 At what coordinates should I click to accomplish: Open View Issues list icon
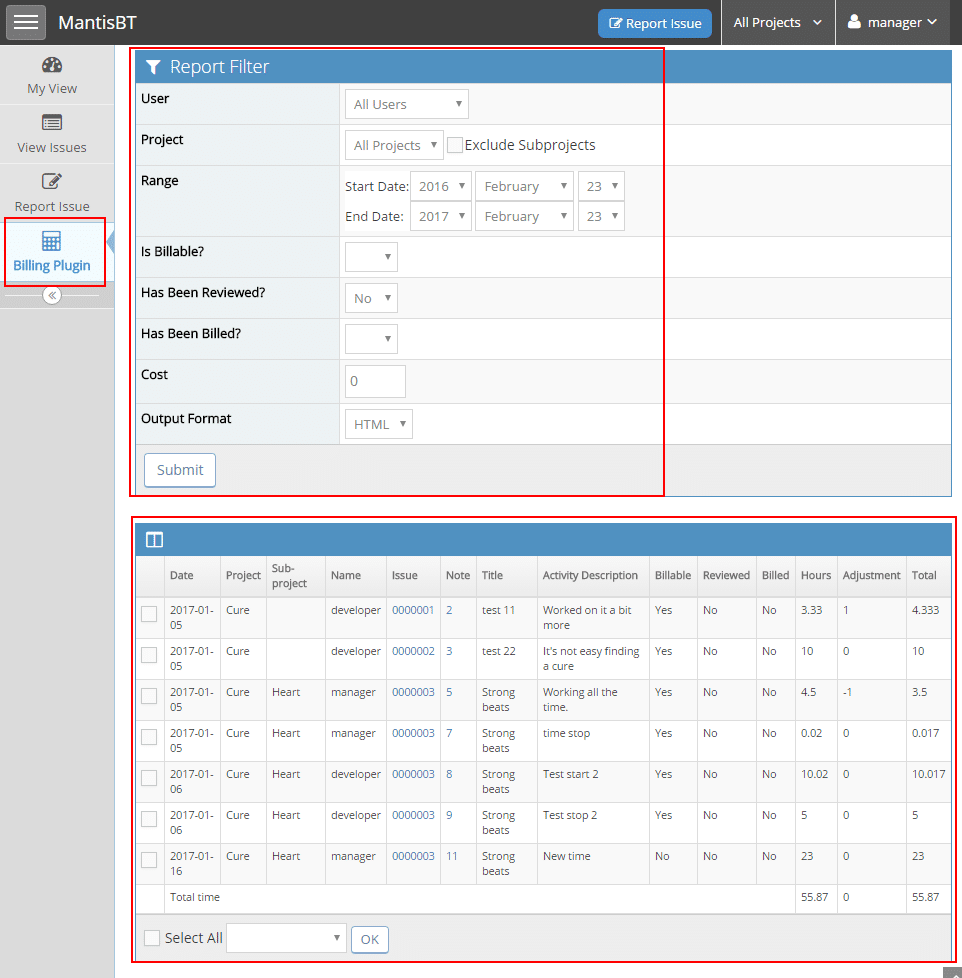click(x=52, y=123)
